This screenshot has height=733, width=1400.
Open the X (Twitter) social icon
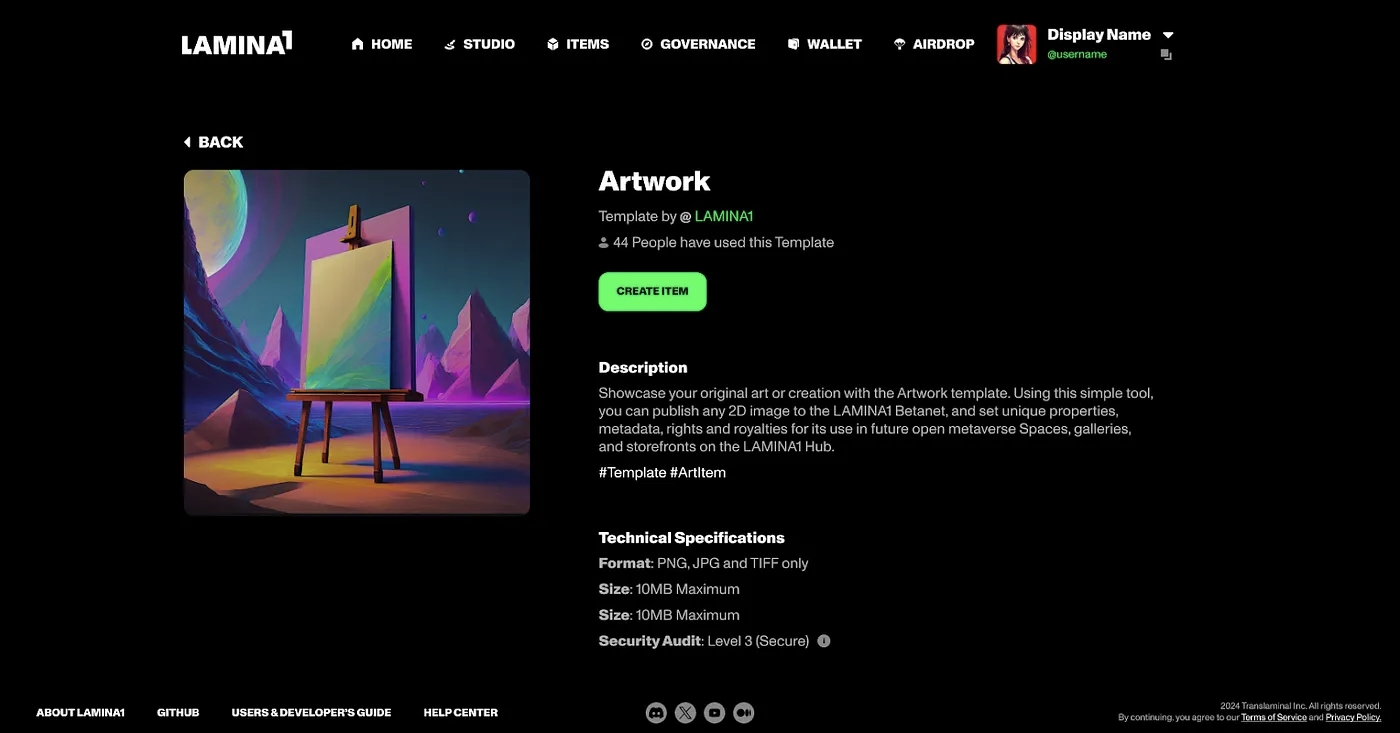[x=685, y=713]
